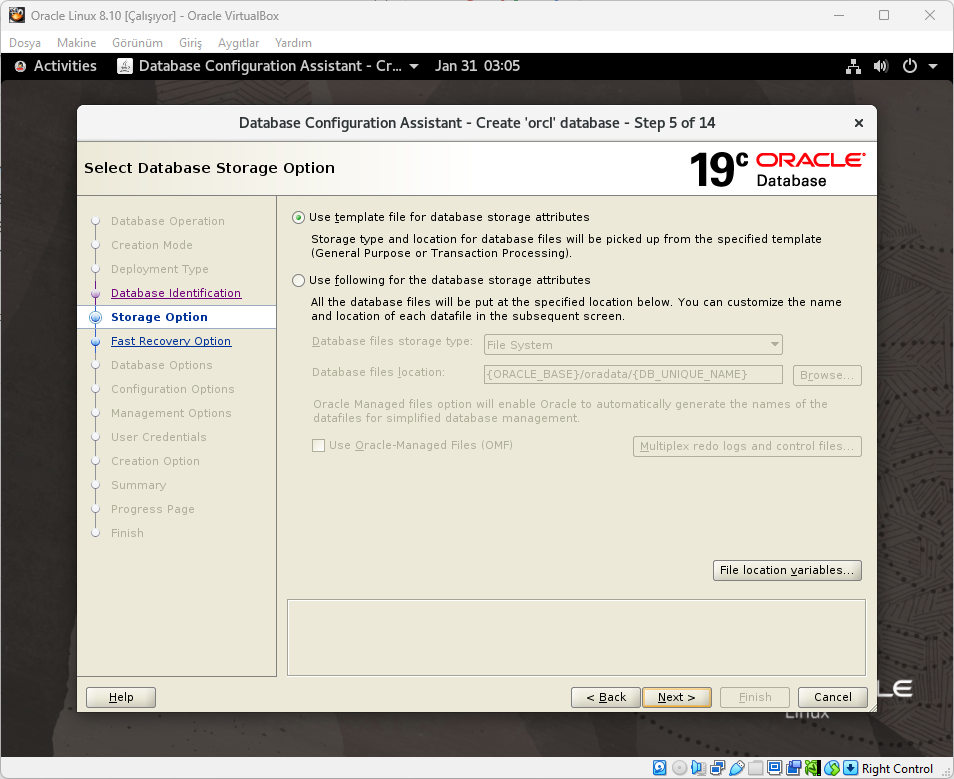954x779 pixels.
Task: Click VirtualBox window title icon
Action: coord(16,15)
